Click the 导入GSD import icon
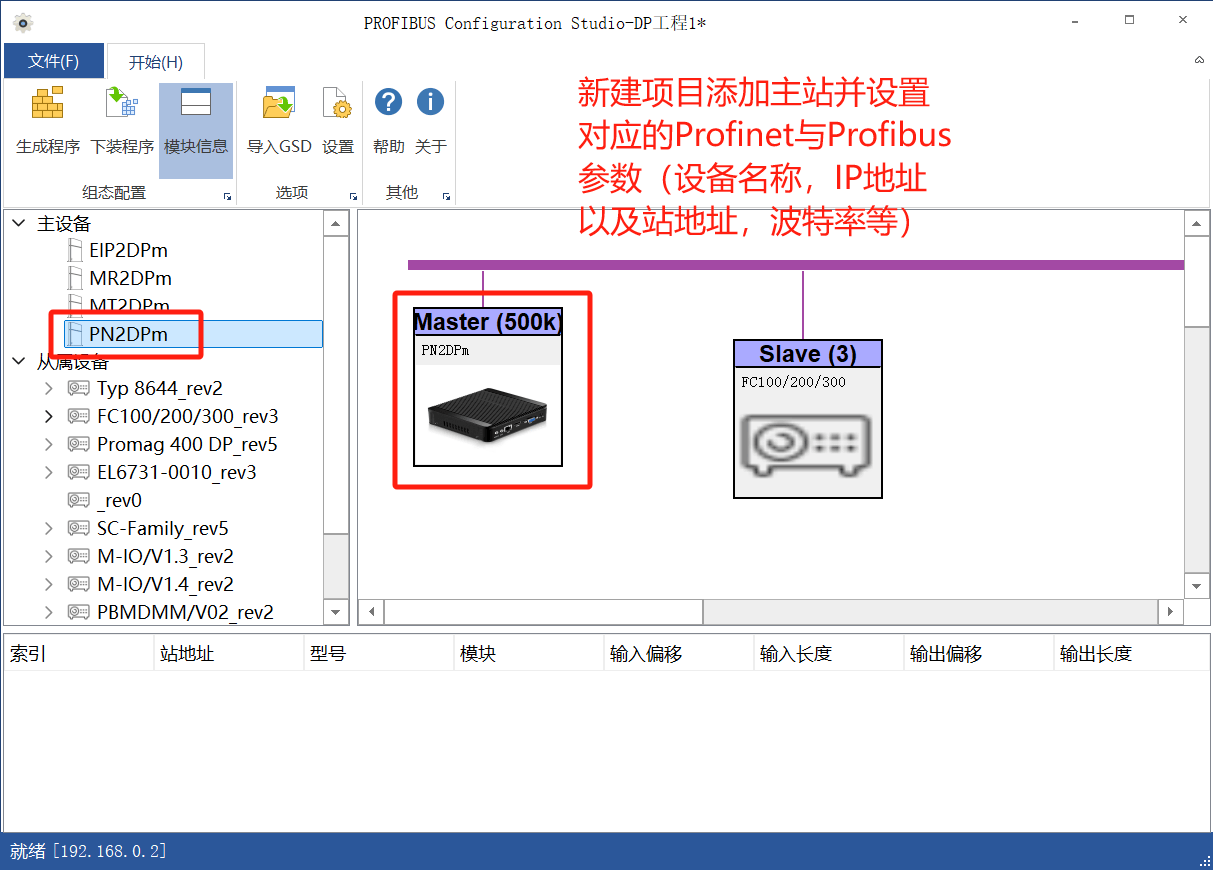The height and width of the screenshot is (870, 1213). pos(279,104)
